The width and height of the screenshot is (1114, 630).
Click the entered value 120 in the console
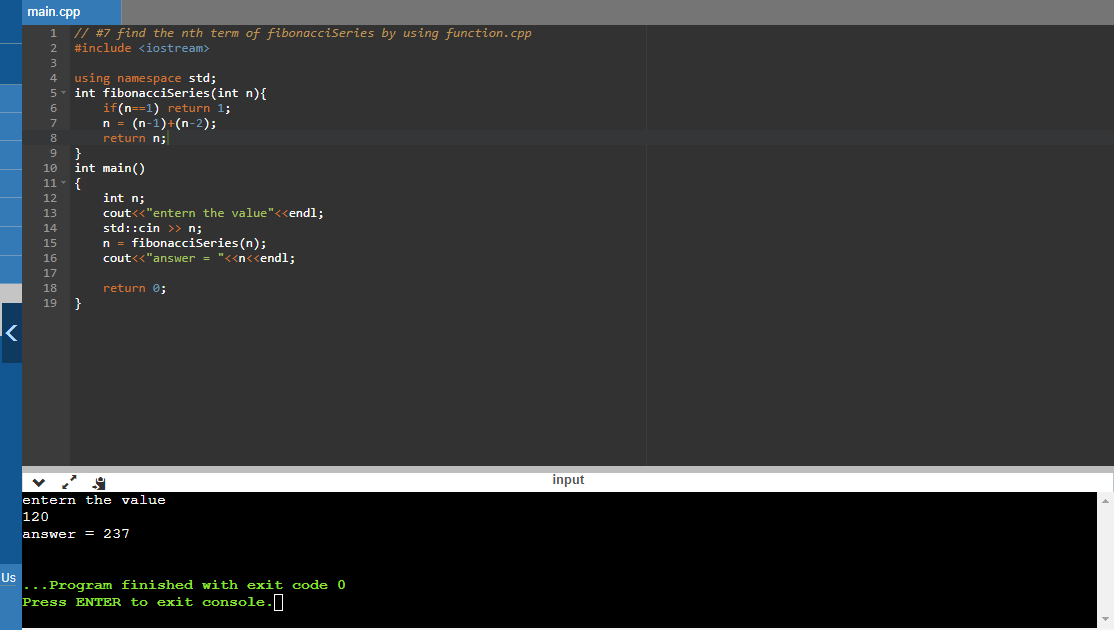(x=33, y=516)
